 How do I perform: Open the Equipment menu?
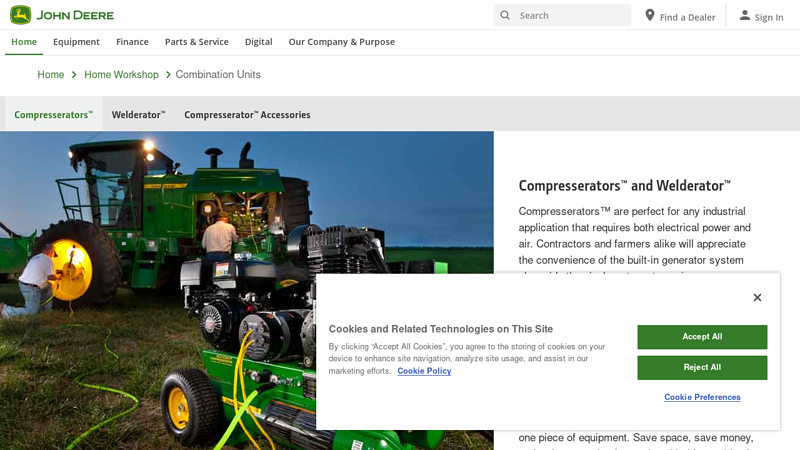(x=76, y=42)
